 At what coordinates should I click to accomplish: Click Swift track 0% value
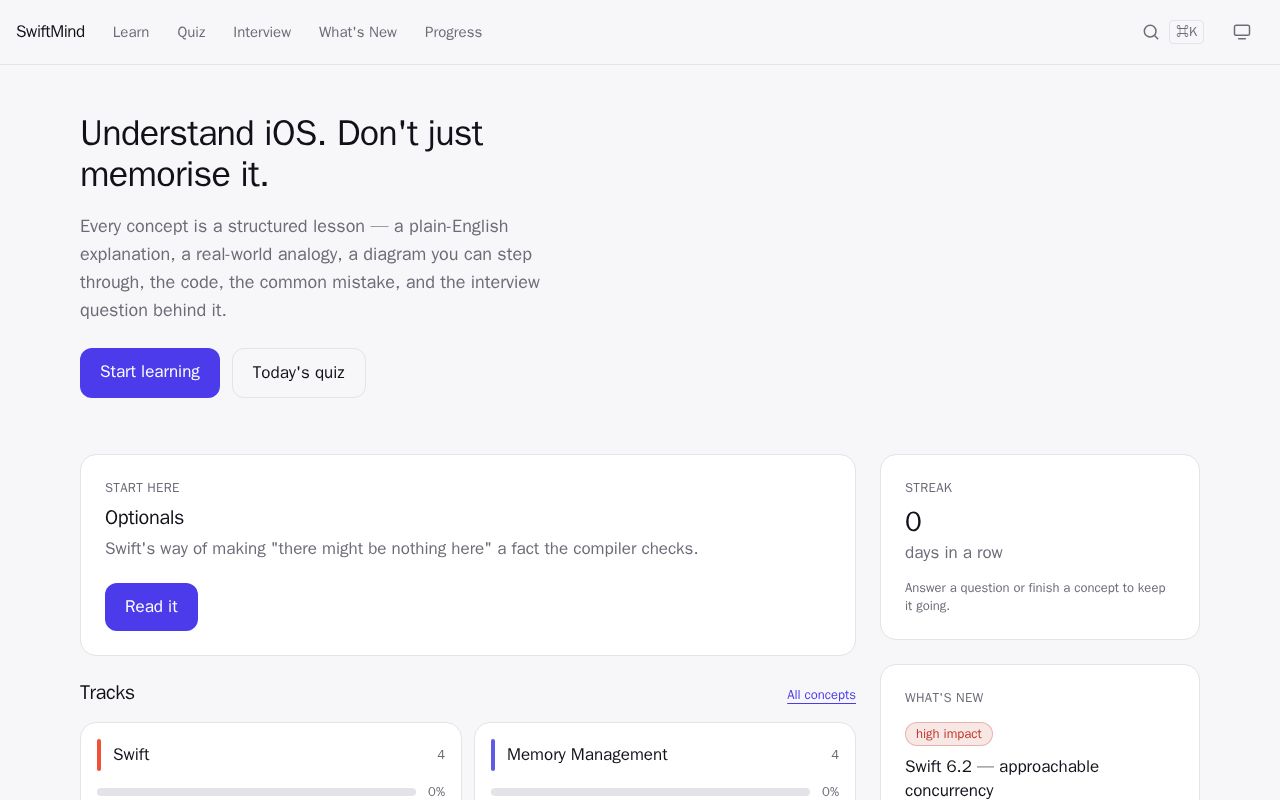[436, 792]
